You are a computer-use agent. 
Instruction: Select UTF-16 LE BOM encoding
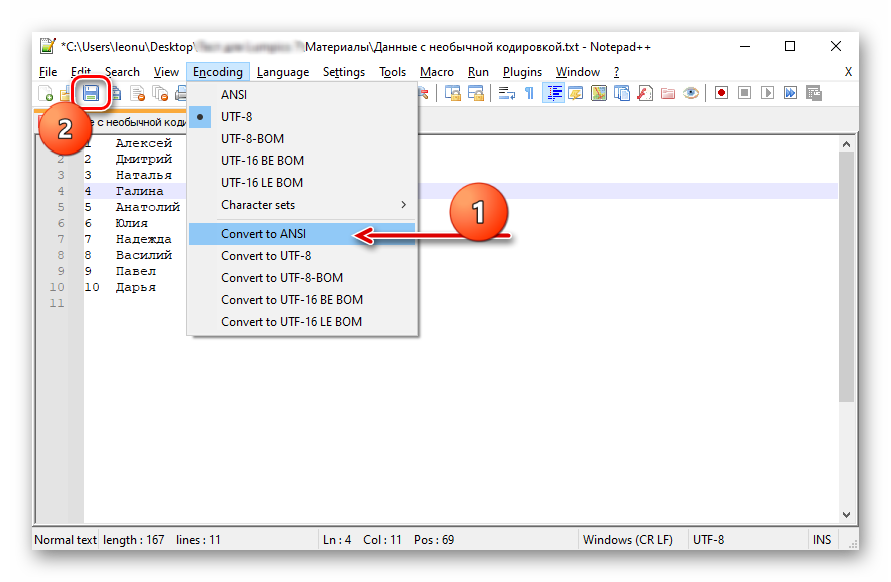pyautogui.click(x=303, y=183)
